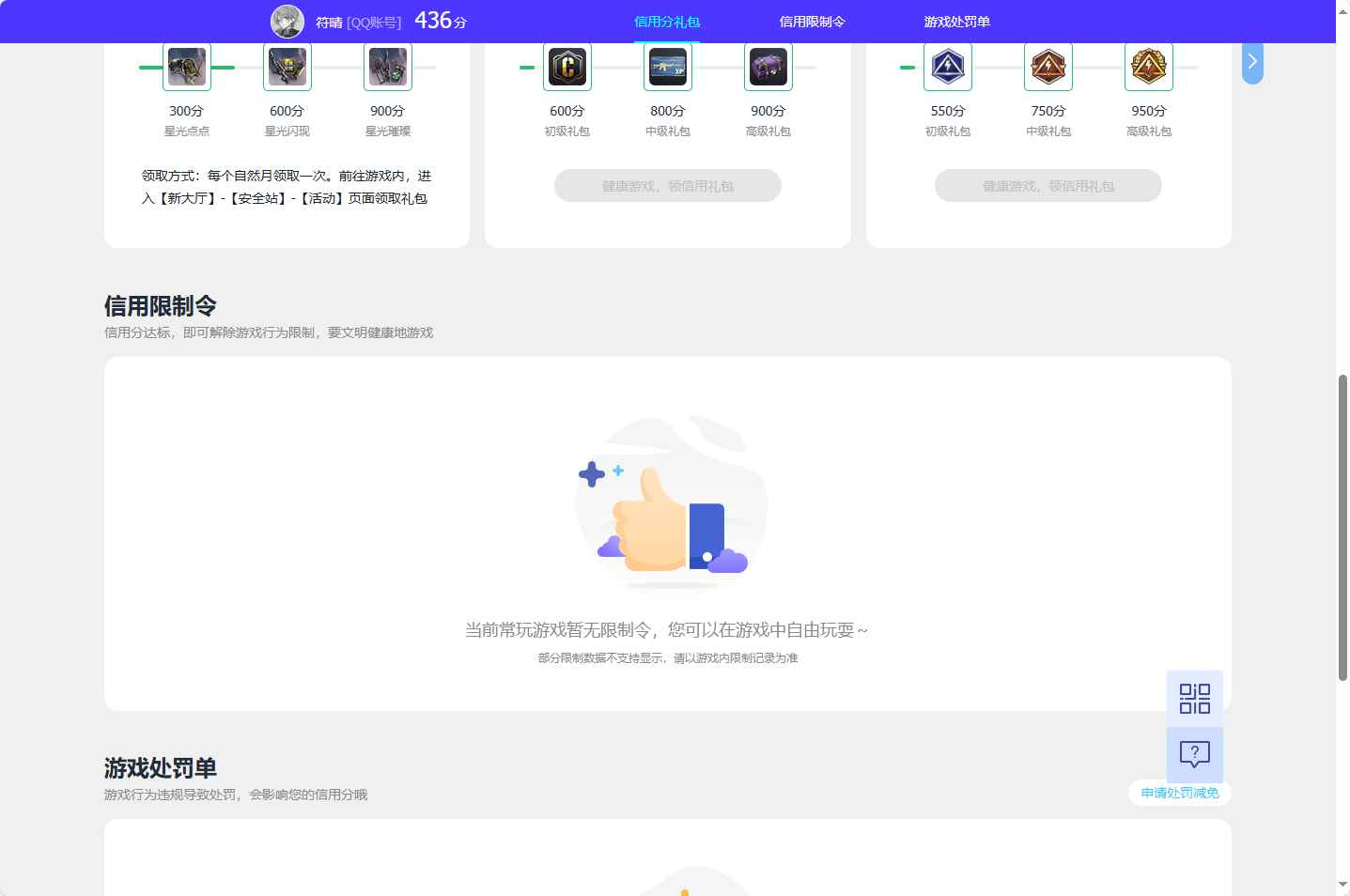1350x896 pixels.
Task: Open the floating QR code icon
Action: [1194, 698]
